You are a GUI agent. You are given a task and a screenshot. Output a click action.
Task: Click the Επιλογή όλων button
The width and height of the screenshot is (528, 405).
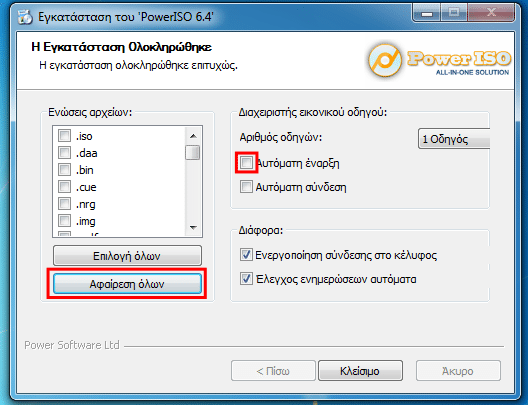point(127,256)
